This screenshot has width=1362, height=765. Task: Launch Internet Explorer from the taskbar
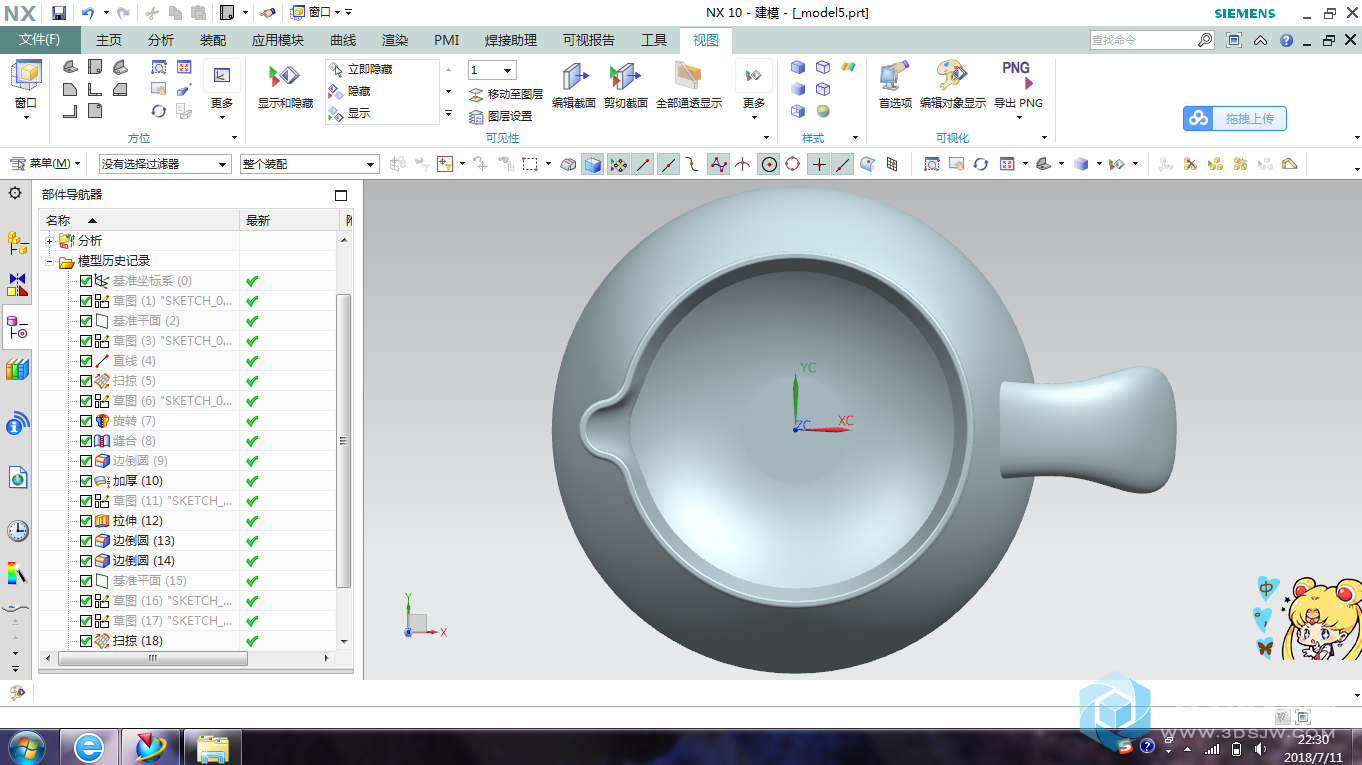point(89,747)
